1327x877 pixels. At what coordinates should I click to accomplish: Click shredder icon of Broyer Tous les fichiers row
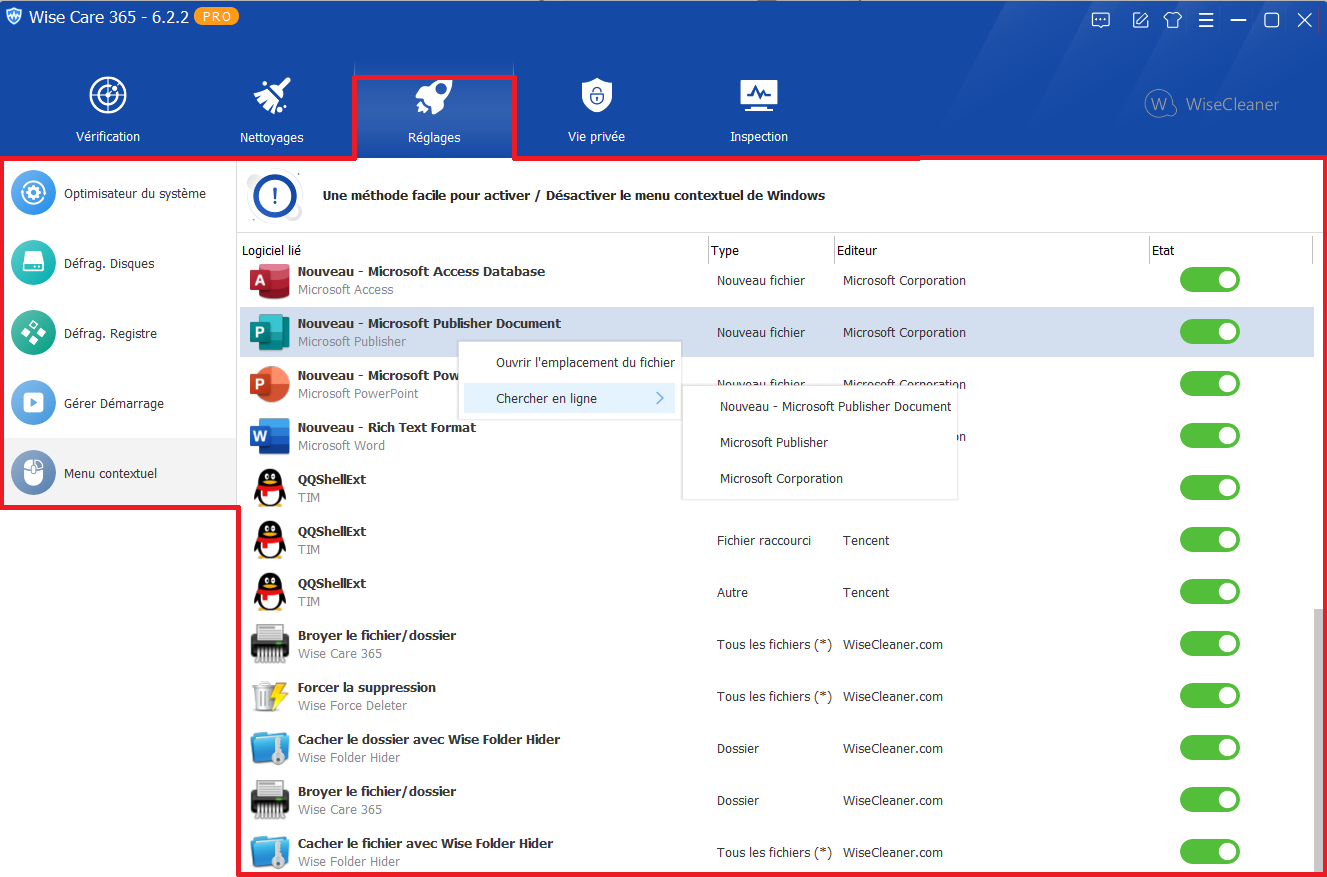pos(269,644)
